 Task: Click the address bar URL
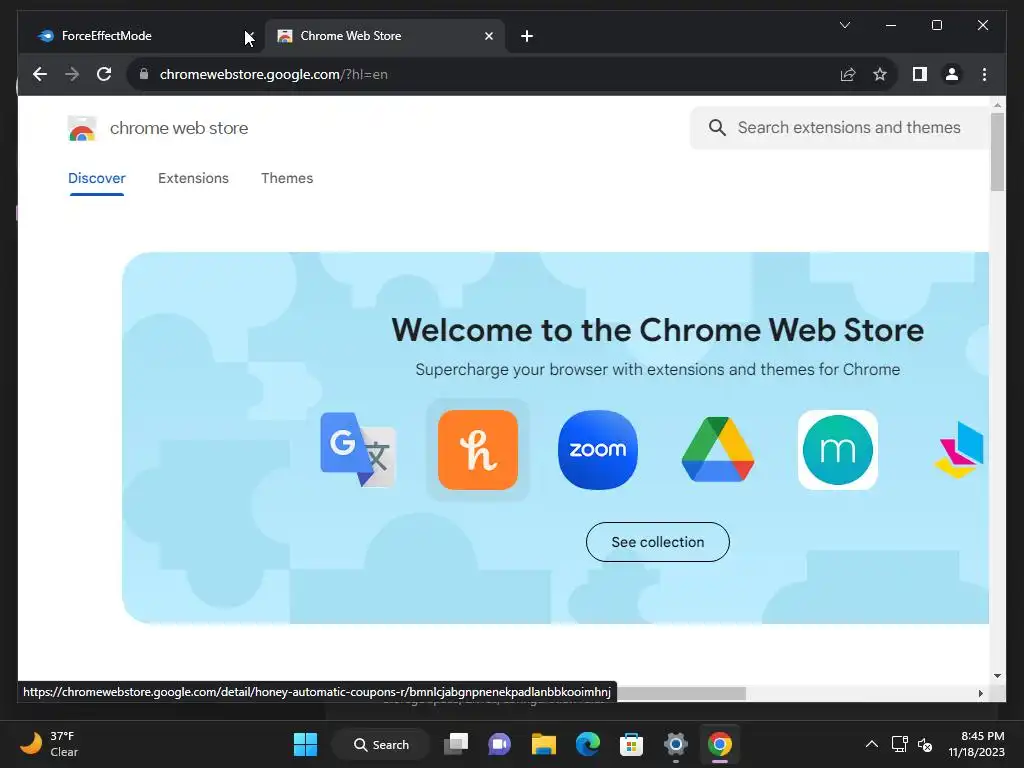(x=274, y=74)
